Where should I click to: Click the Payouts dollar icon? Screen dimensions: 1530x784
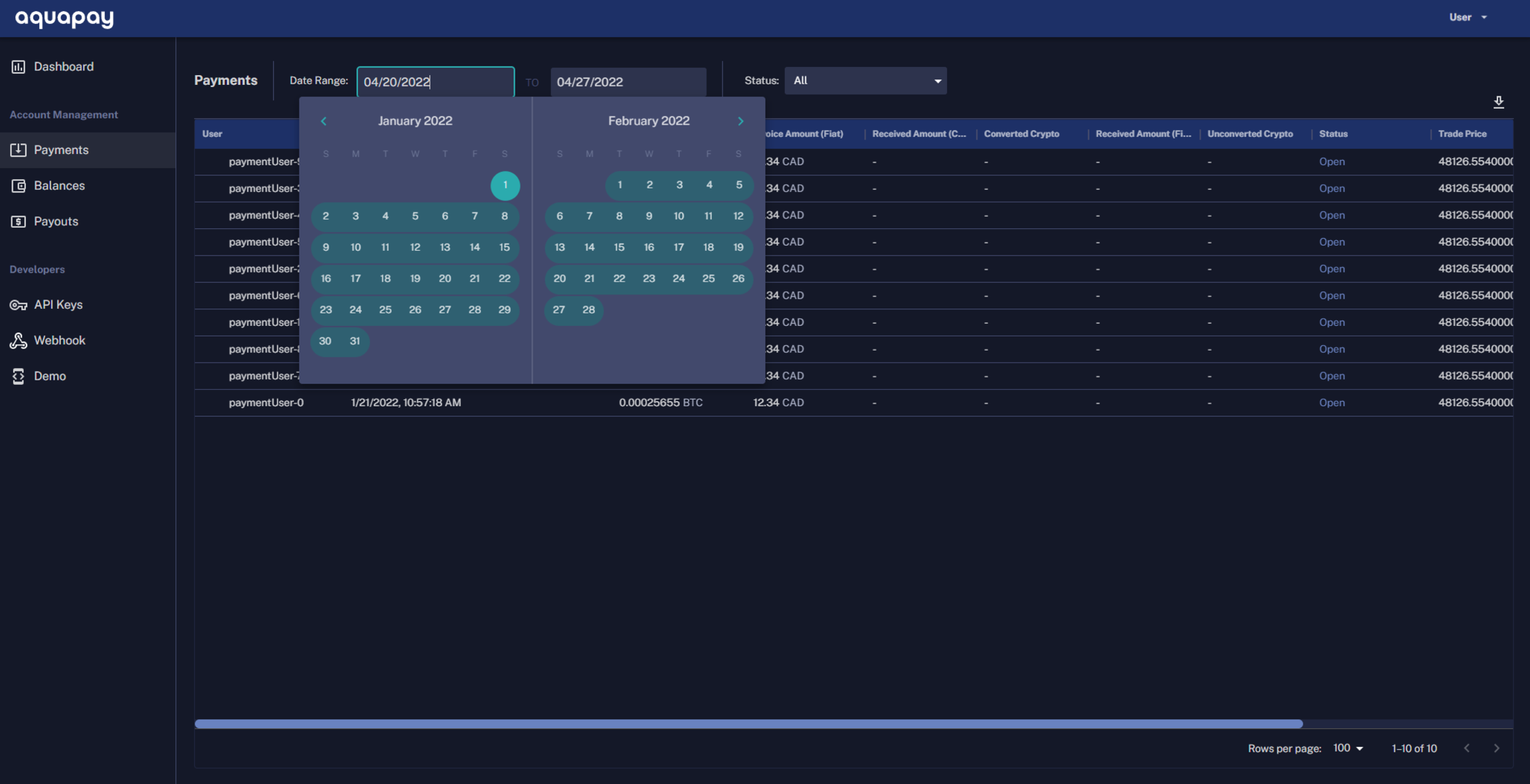(x=18, y=222)
